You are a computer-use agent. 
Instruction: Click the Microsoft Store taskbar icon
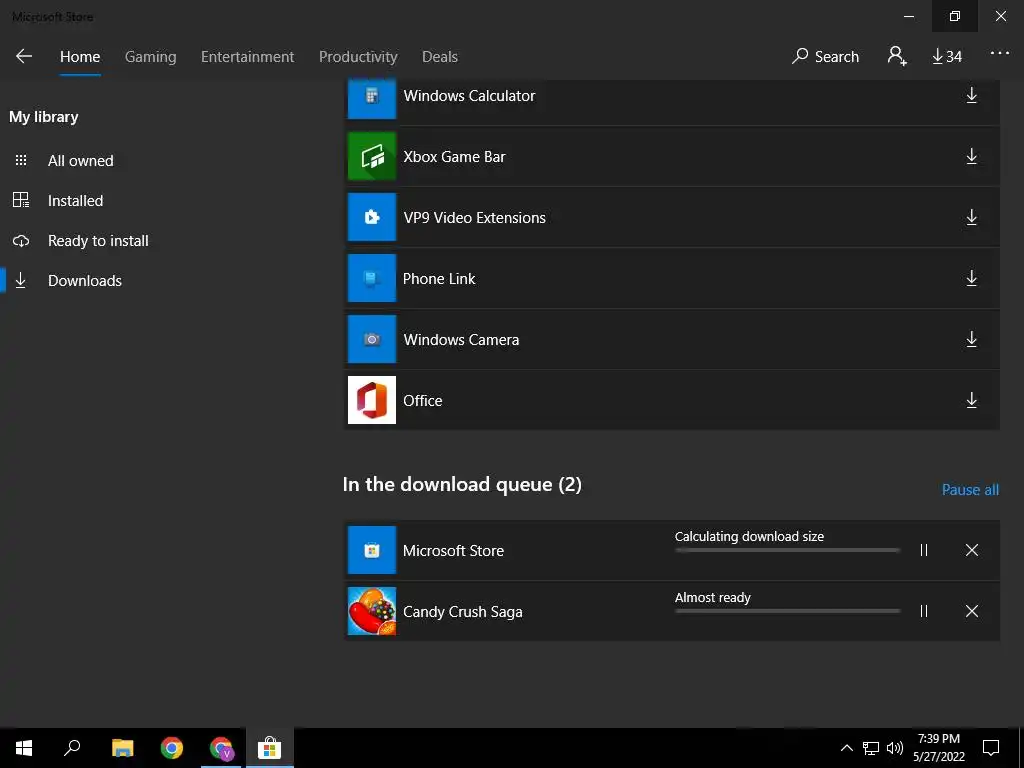(x=269, y=748)
